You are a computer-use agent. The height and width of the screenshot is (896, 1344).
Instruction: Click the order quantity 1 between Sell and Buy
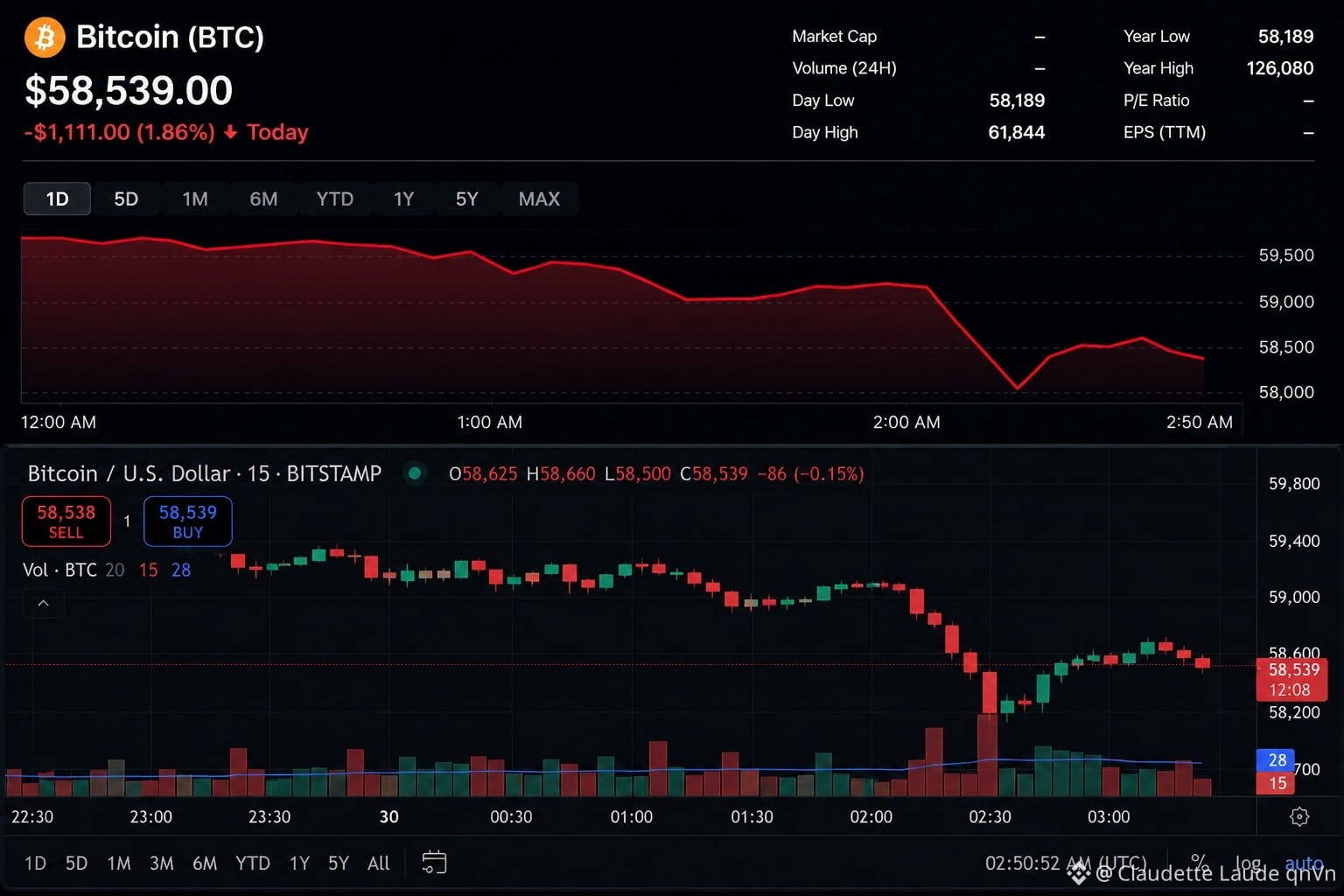tap(127, 521)
